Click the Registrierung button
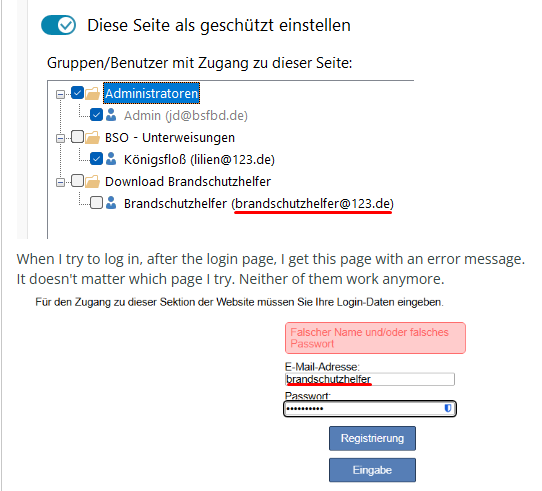Image resolution: width=542 pixels, height=491 pixels. [x=372, y=438]
